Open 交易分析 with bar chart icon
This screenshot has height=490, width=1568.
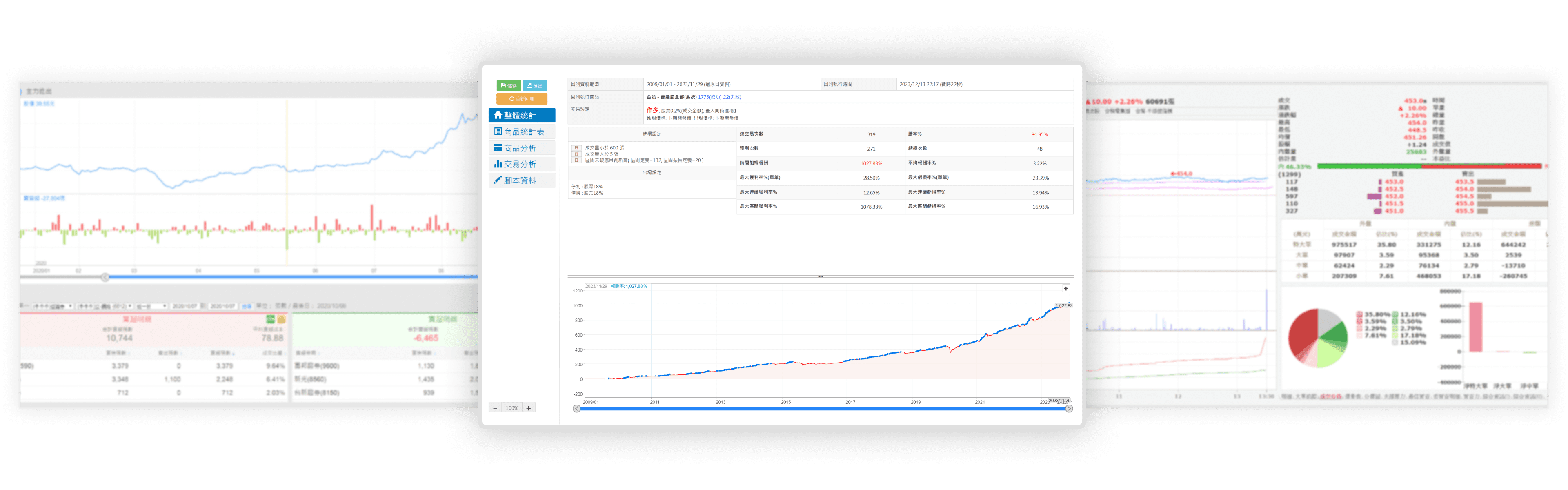[522, 164]
